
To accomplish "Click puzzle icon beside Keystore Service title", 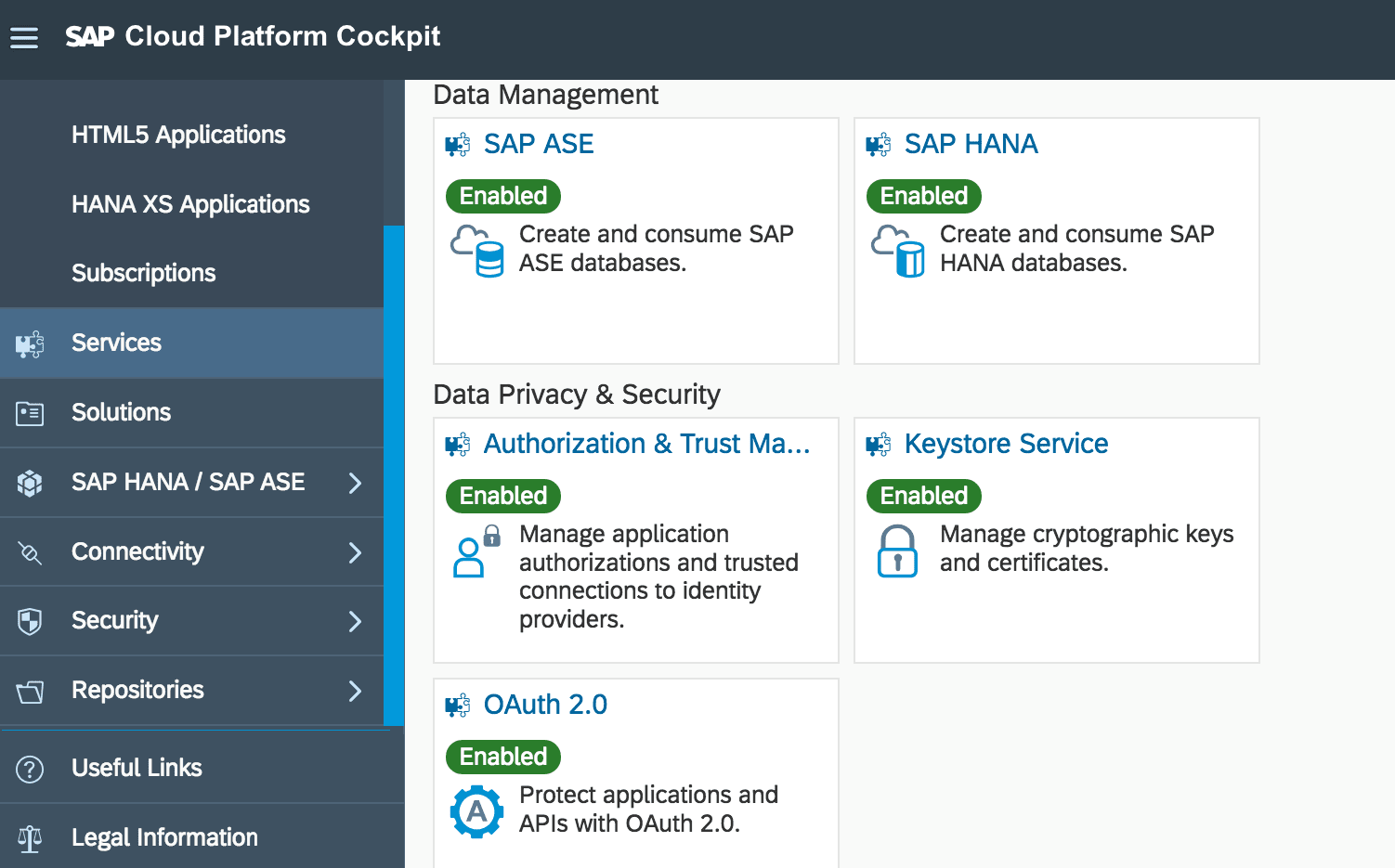I will (x=879, y=445).
